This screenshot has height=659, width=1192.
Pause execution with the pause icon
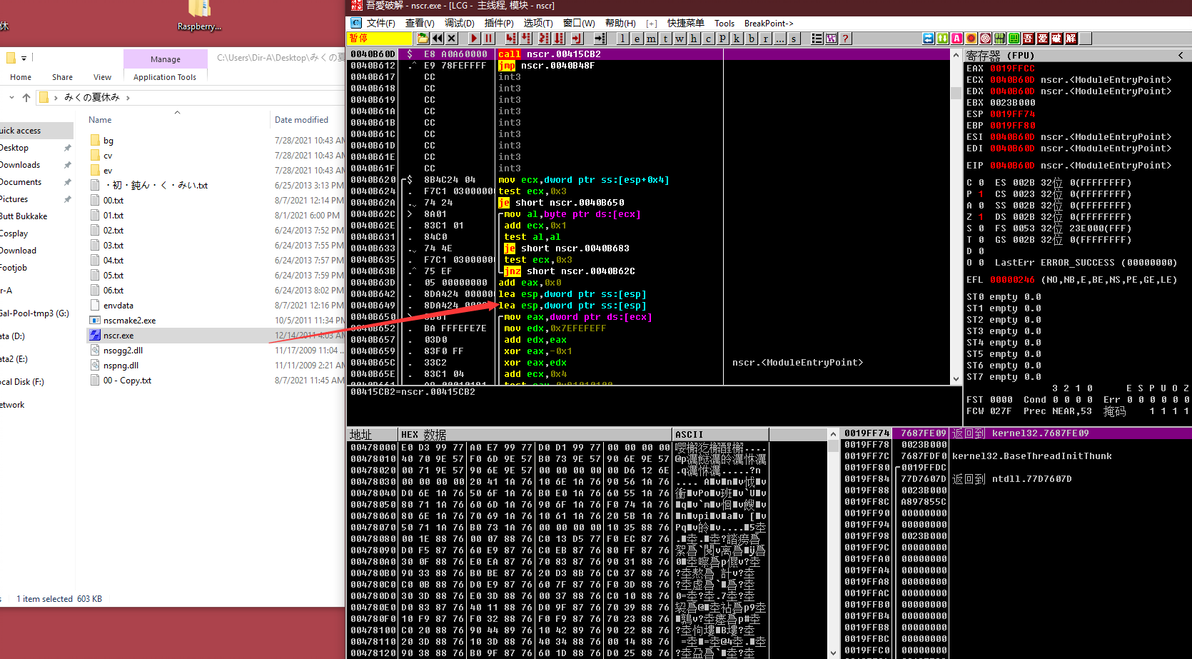click(x=489, y=38)
